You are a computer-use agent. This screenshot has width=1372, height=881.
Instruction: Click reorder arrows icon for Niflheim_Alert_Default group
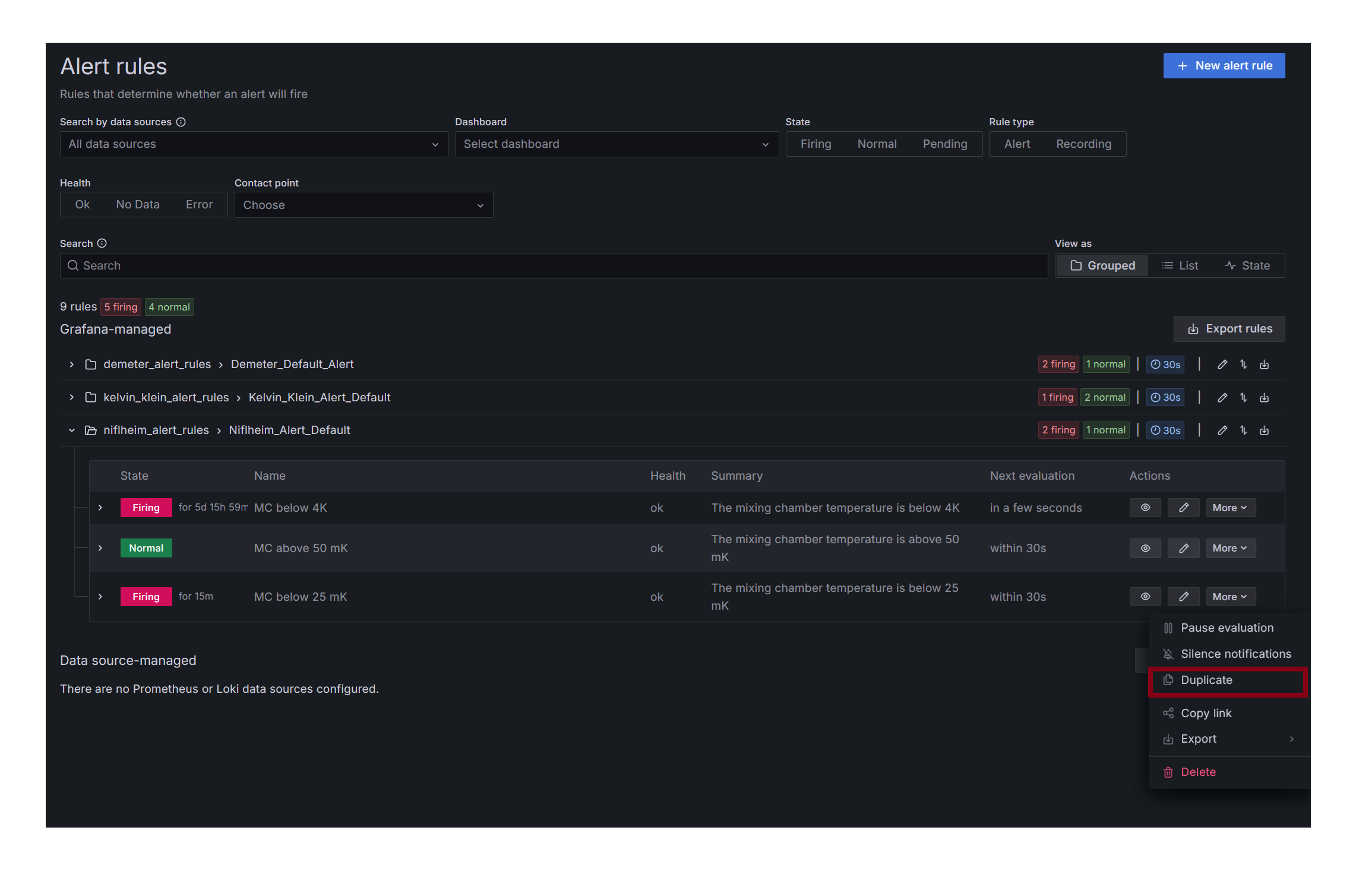tap(1243, 430)
